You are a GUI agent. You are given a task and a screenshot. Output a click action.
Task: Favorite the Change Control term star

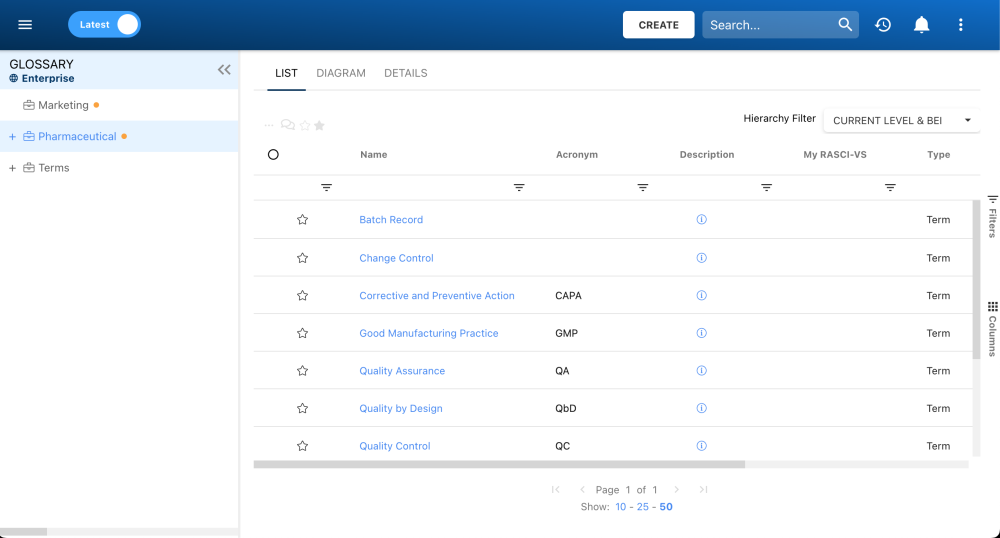pos(302,258)
